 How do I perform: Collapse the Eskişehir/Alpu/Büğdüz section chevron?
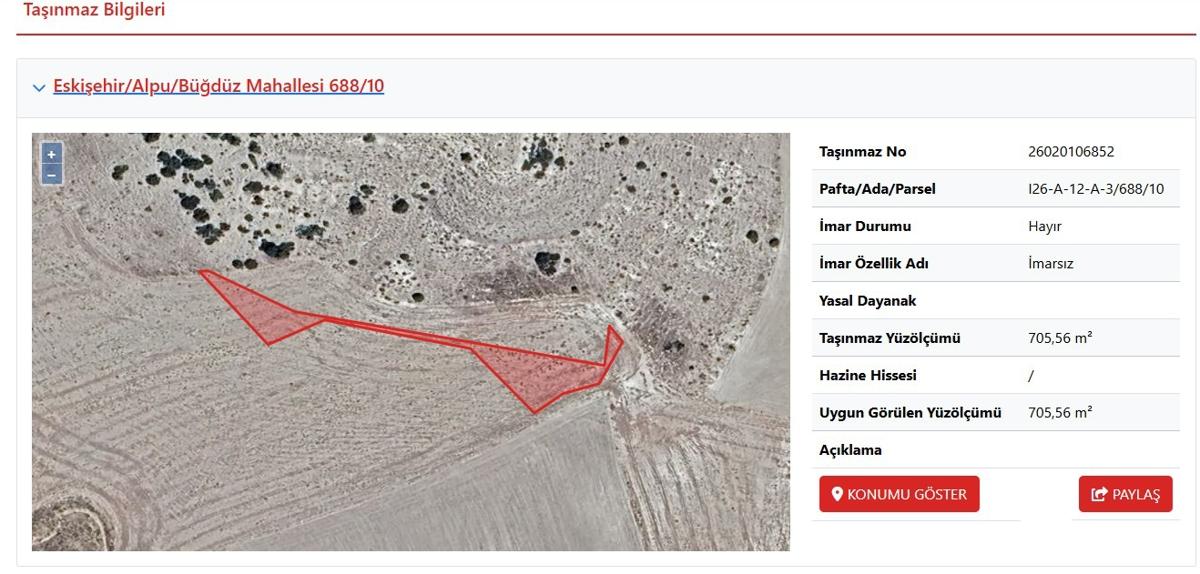click(39, 88)
